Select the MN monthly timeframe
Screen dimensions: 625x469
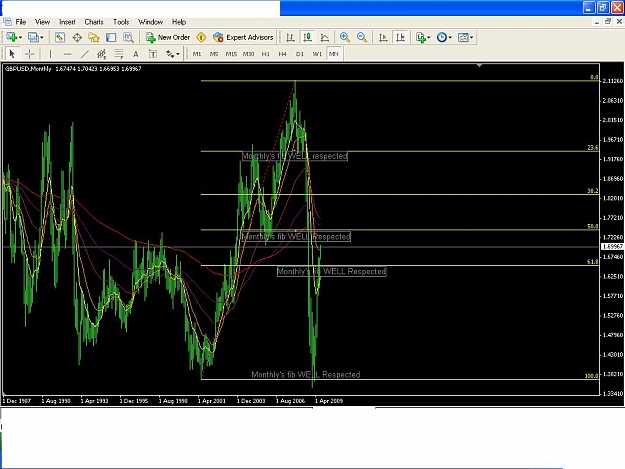click(x=334, y=54)
